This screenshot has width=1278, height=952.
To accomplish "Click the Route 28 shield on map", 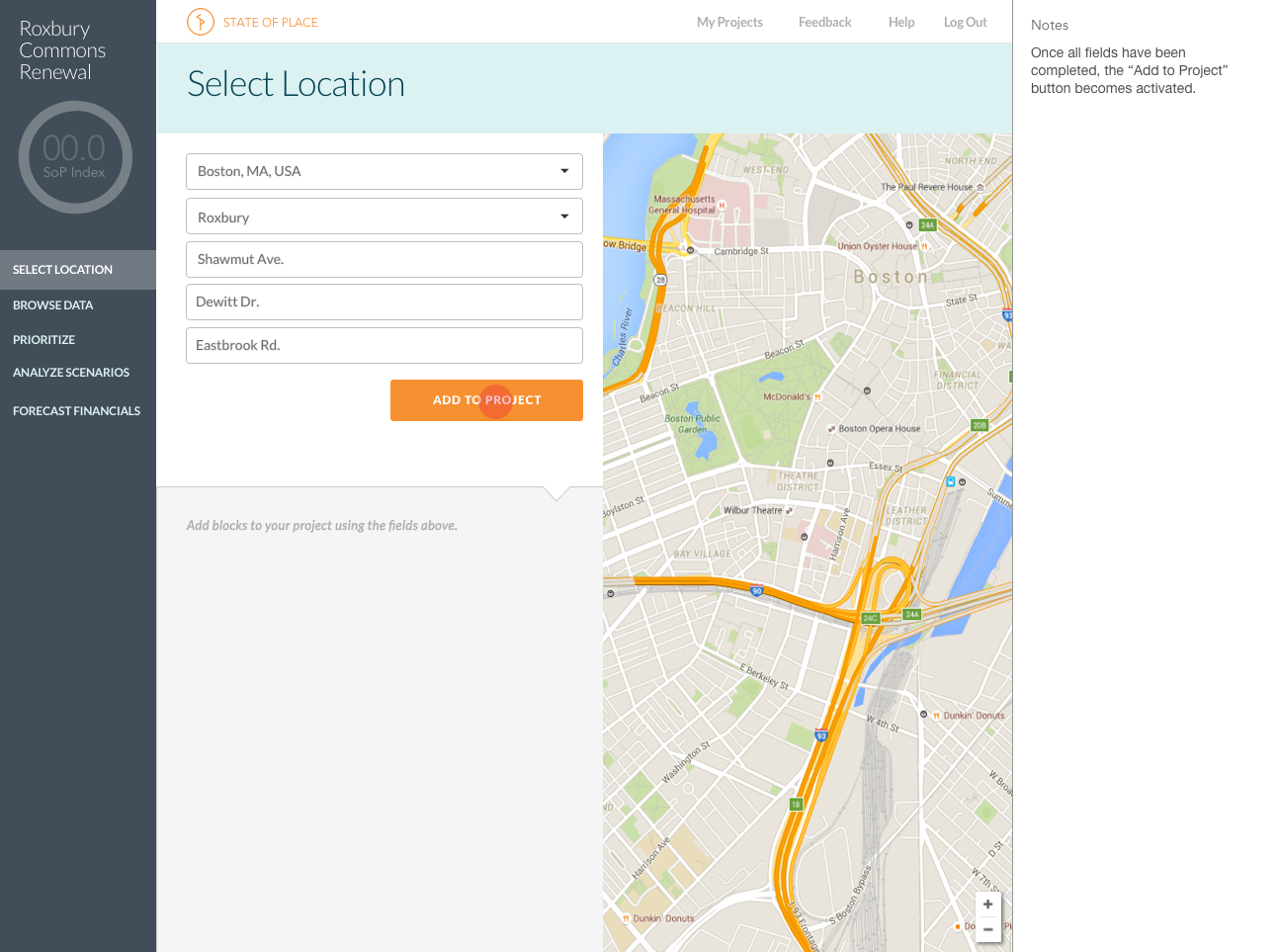I will tap(660, 280).
